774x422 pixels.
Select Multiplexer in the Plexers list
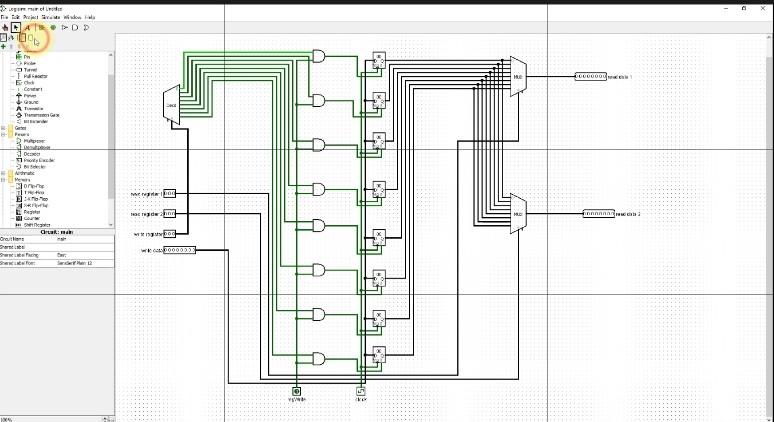(x=34, y=141)
